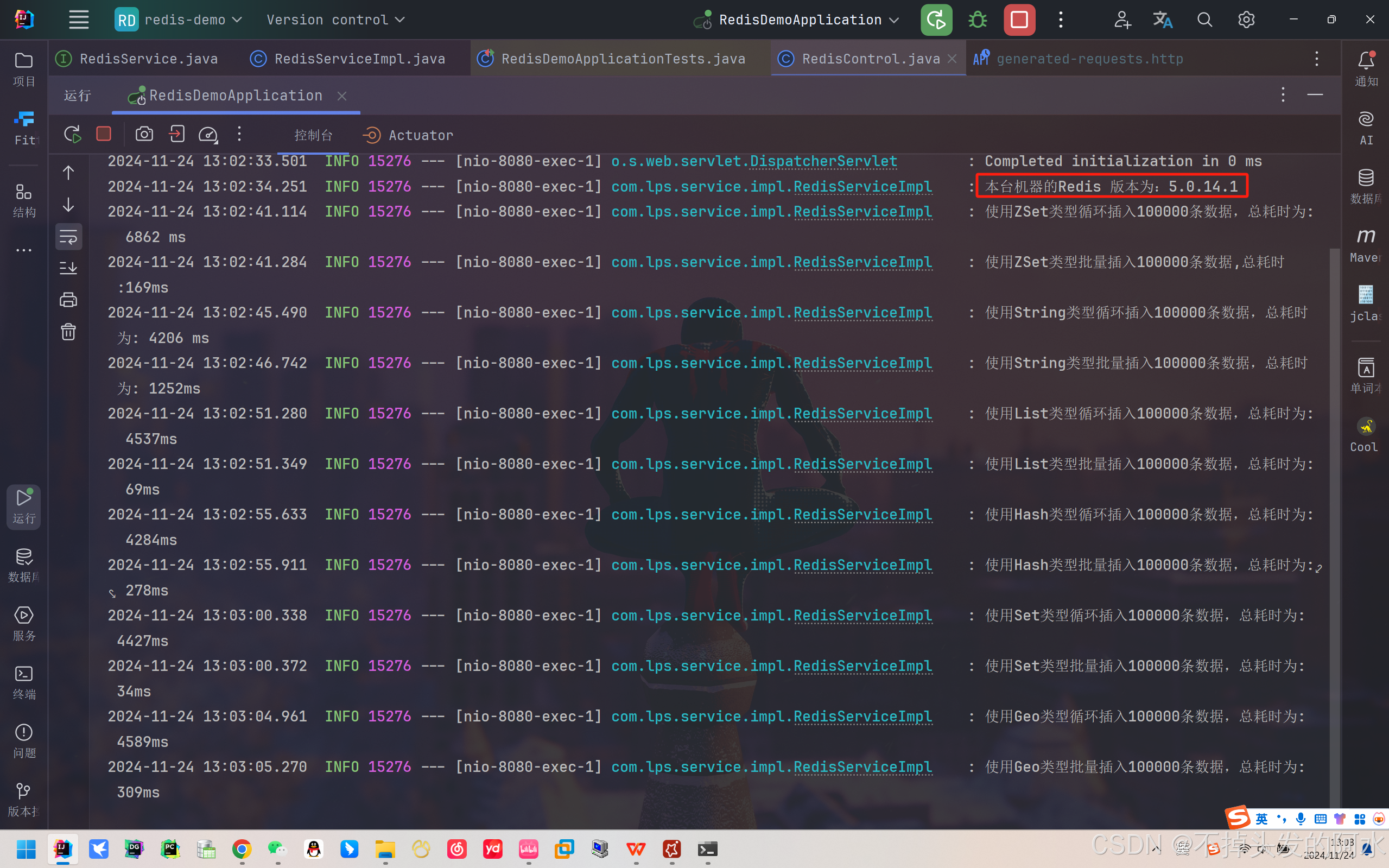The image size is (1389, 868).
Task: Stop process from run toolbar
Action: (104, 134)
